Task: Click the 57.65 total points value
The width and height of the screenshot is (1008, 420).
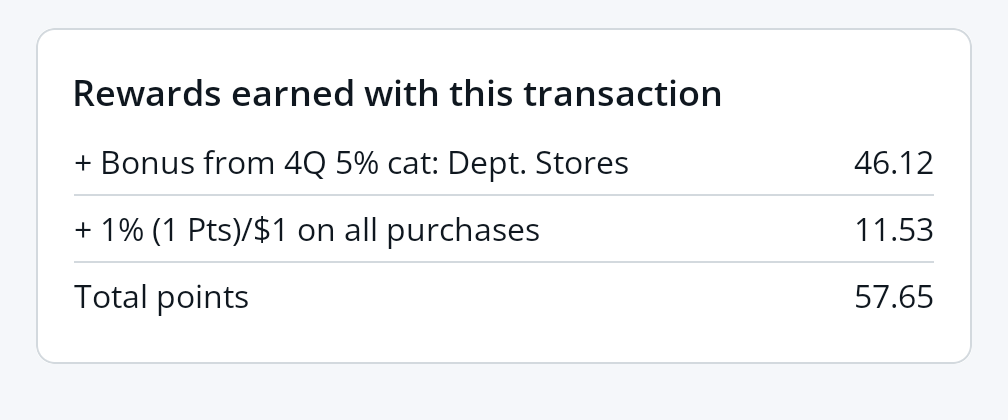Action: 893,297
